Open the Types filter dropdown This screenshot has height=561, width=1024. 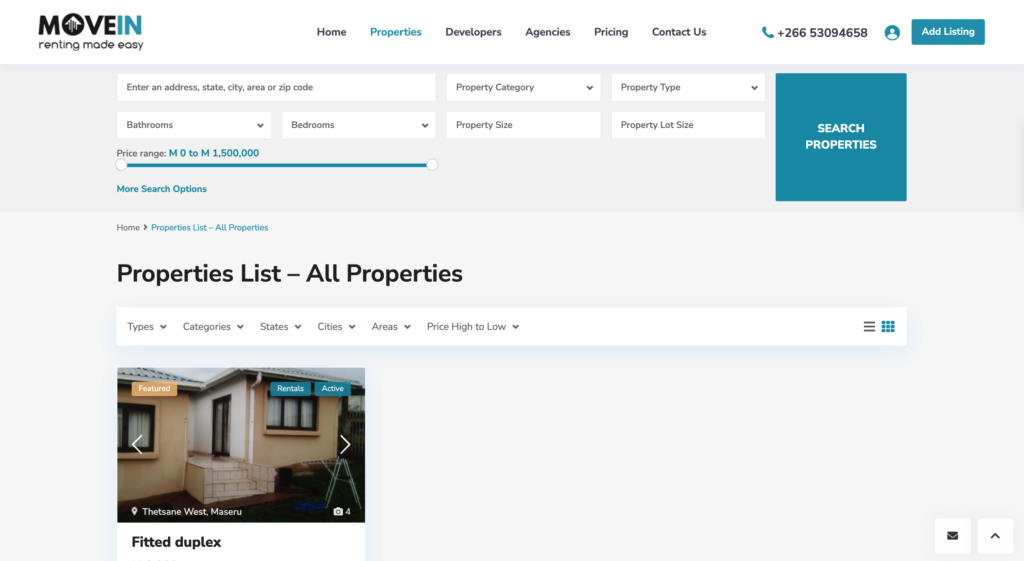tap(147, 327)
